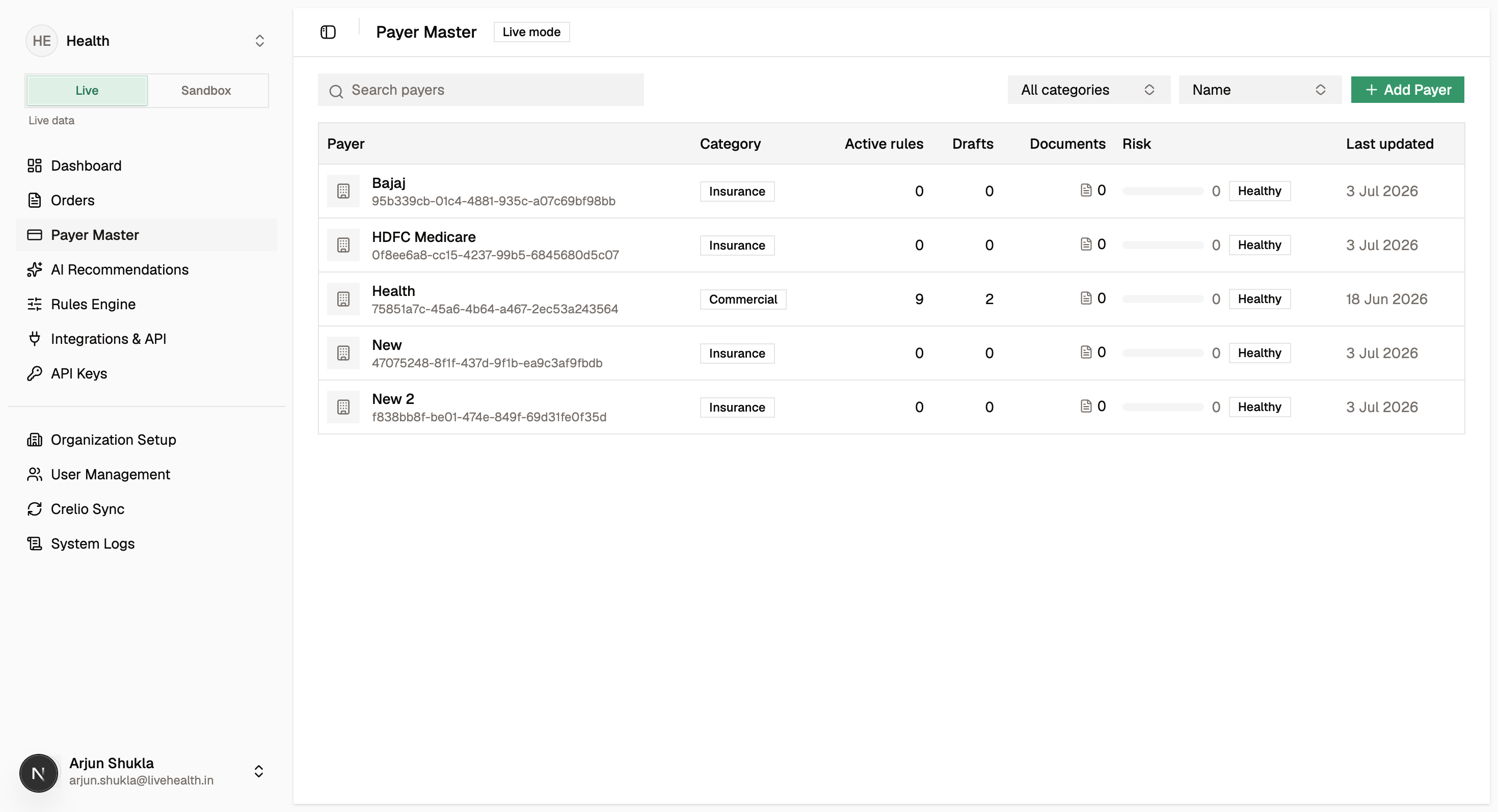Click the Add Payer button
Screen dimensions: 1498x812
(1407, 90)
